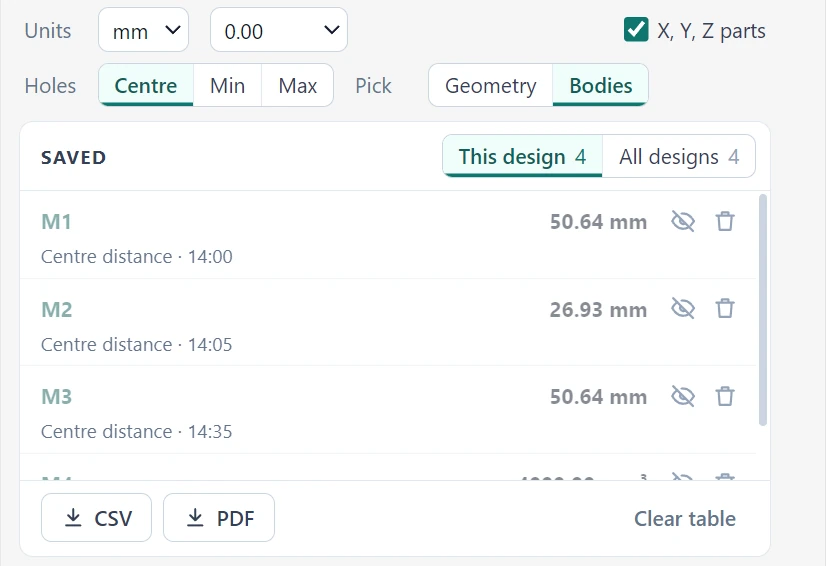This screenshot has width=826, height=566.
Task: Click Centre distance · 14:35 subtitle
Action: 137,432
